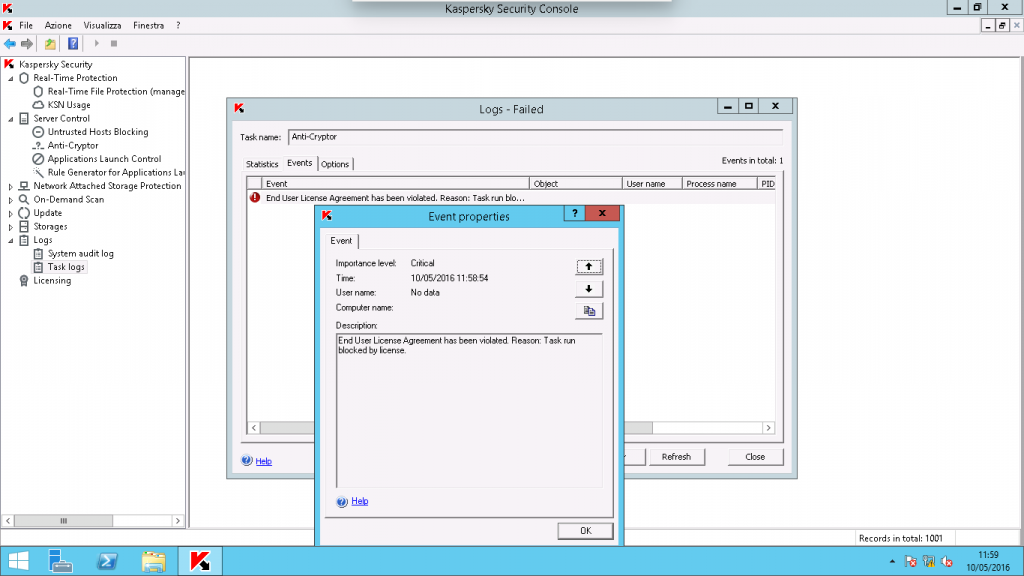This screenshot has height=576, width=1024.
Task: Click the Description text box
Action: [x=469, y=410]
